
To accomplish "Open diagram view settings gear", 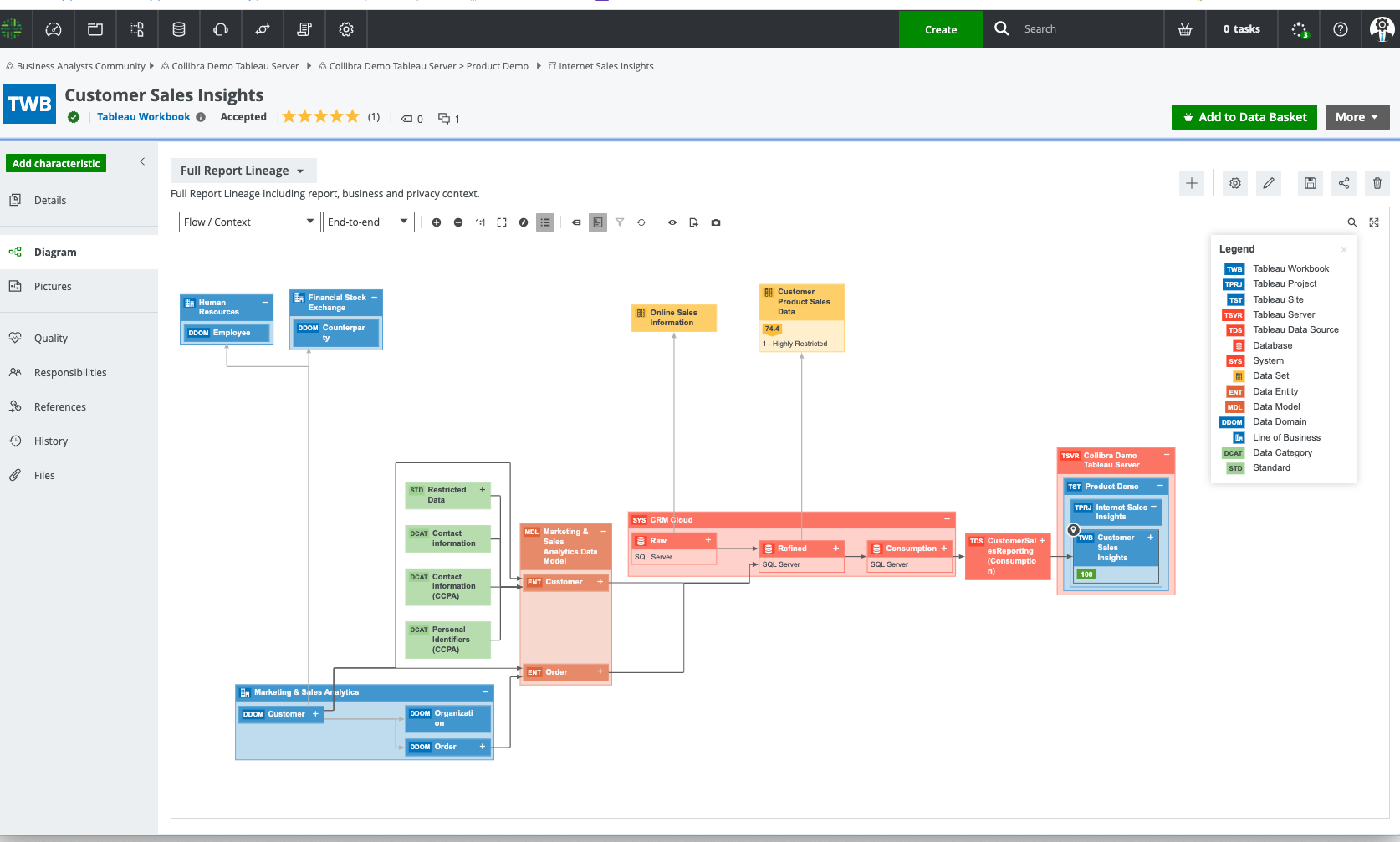I will pyautogui.click(x=1235, y=183).
